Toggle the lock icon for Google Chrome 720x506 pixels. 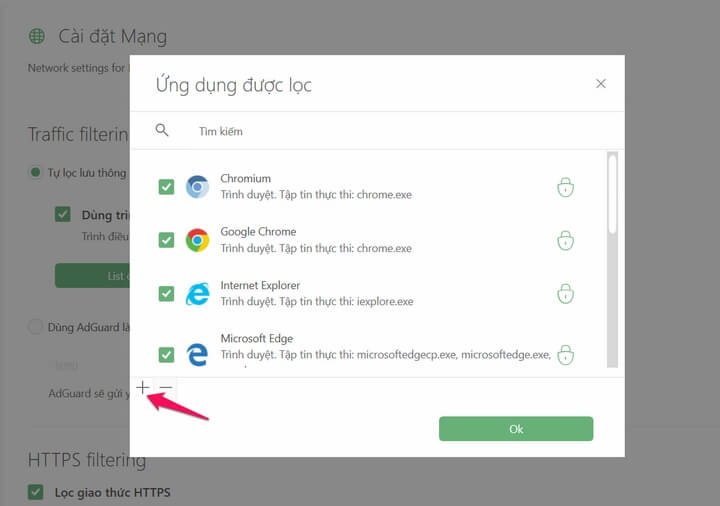click(x=565, y=240)
